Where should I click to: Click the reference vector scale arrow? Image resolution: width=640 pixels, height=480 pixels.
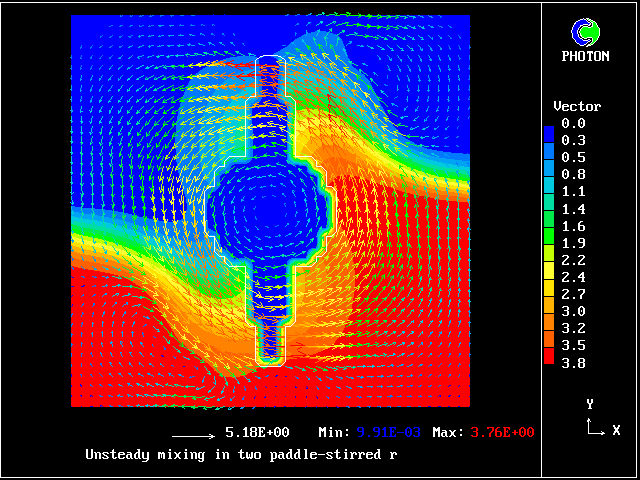pyautogui.click(x=194, y=436)
